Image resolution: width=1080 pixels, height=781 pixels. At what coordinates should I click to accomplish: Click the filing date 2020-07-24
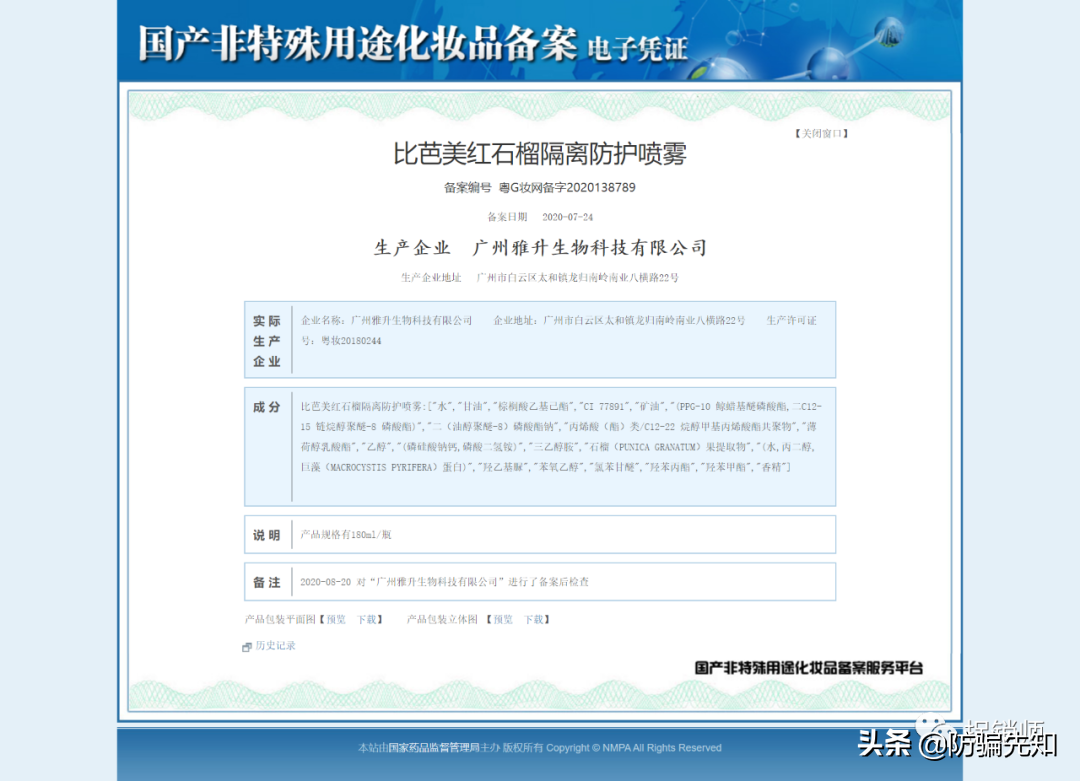tap(567, 217)
